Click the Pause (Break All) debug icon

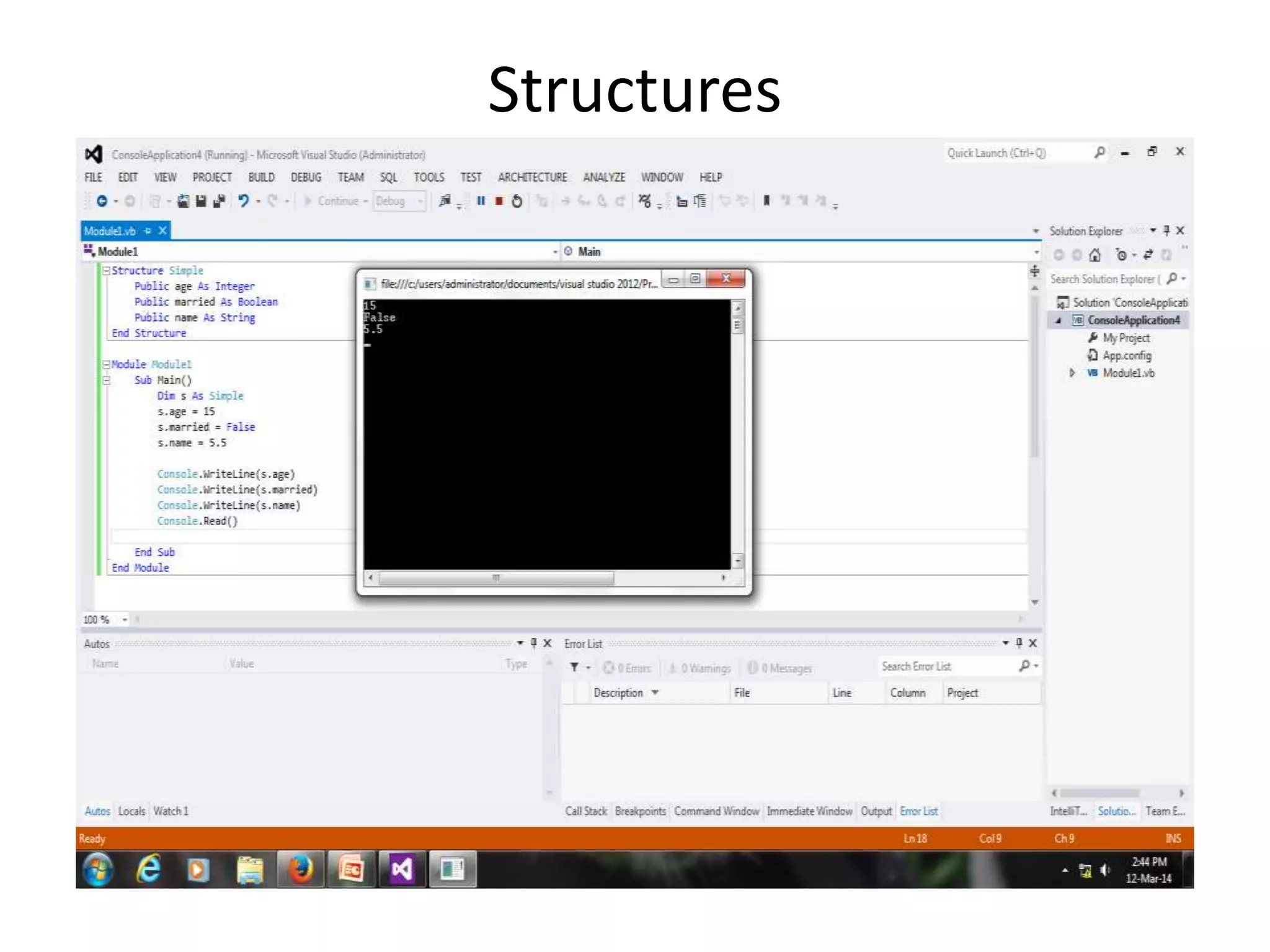tap(481, 201)
